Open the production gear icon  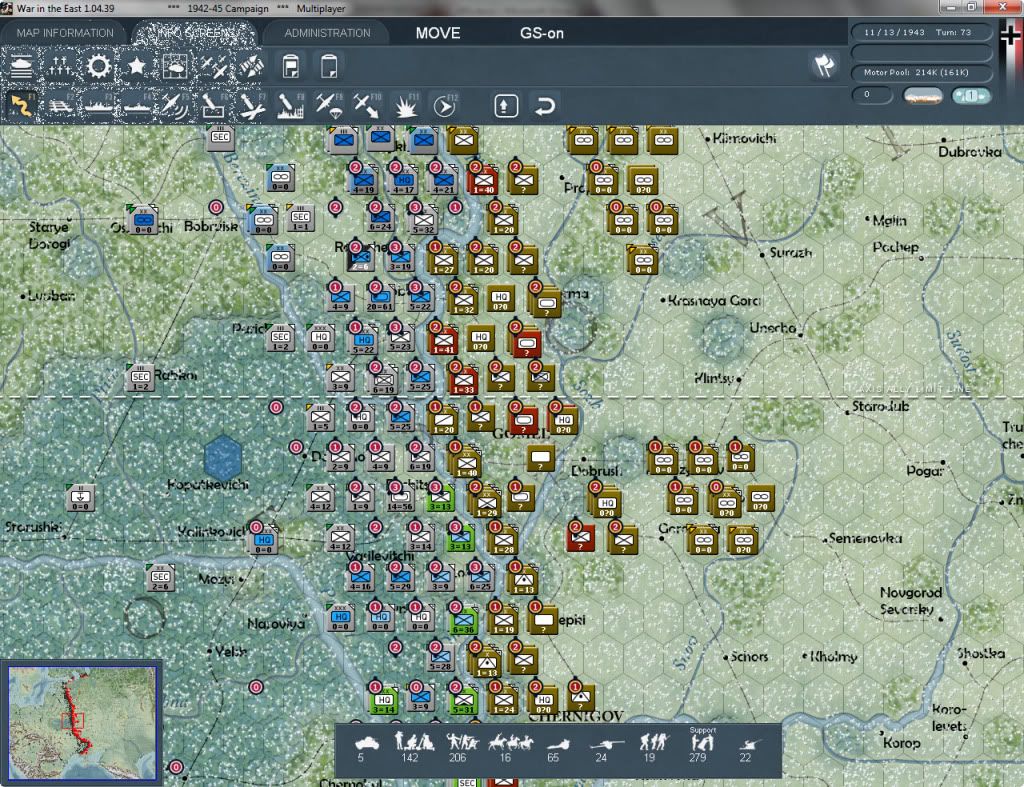[x=99, y=66]
